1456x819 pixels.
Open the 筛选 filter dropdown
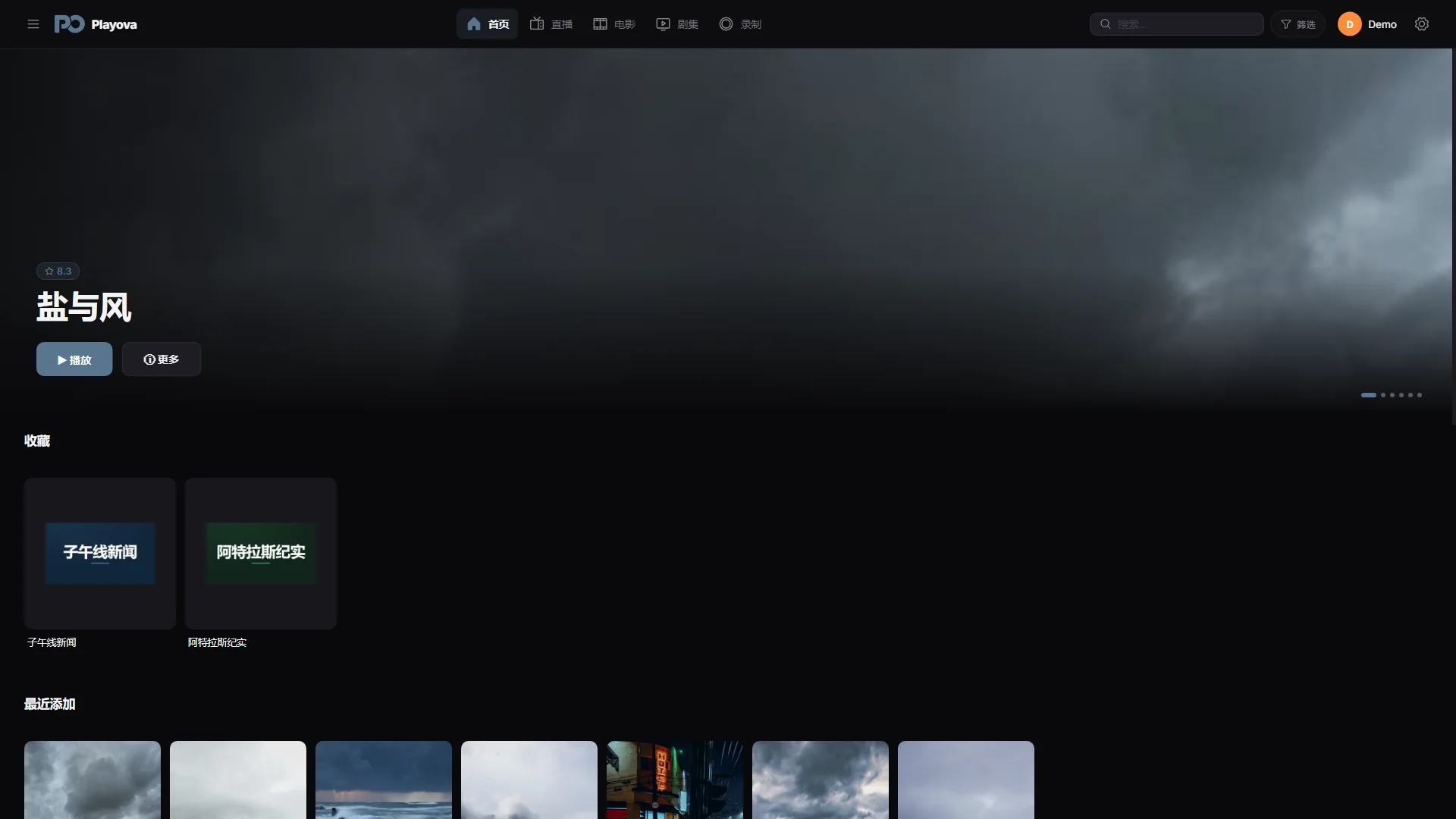pyautogui.click(x=1298, y=24)
